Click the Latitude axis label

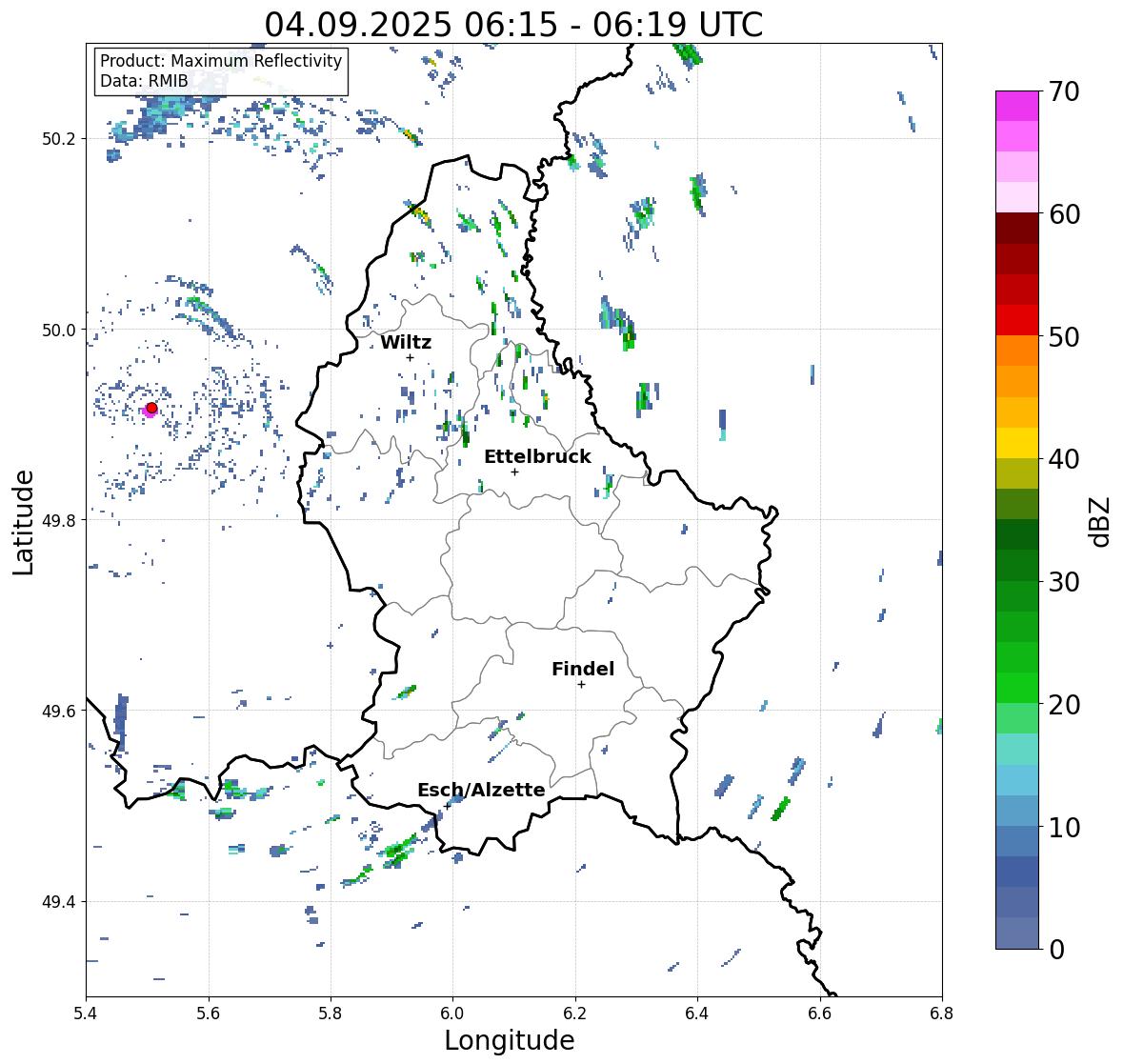click(x=24, y=522)
